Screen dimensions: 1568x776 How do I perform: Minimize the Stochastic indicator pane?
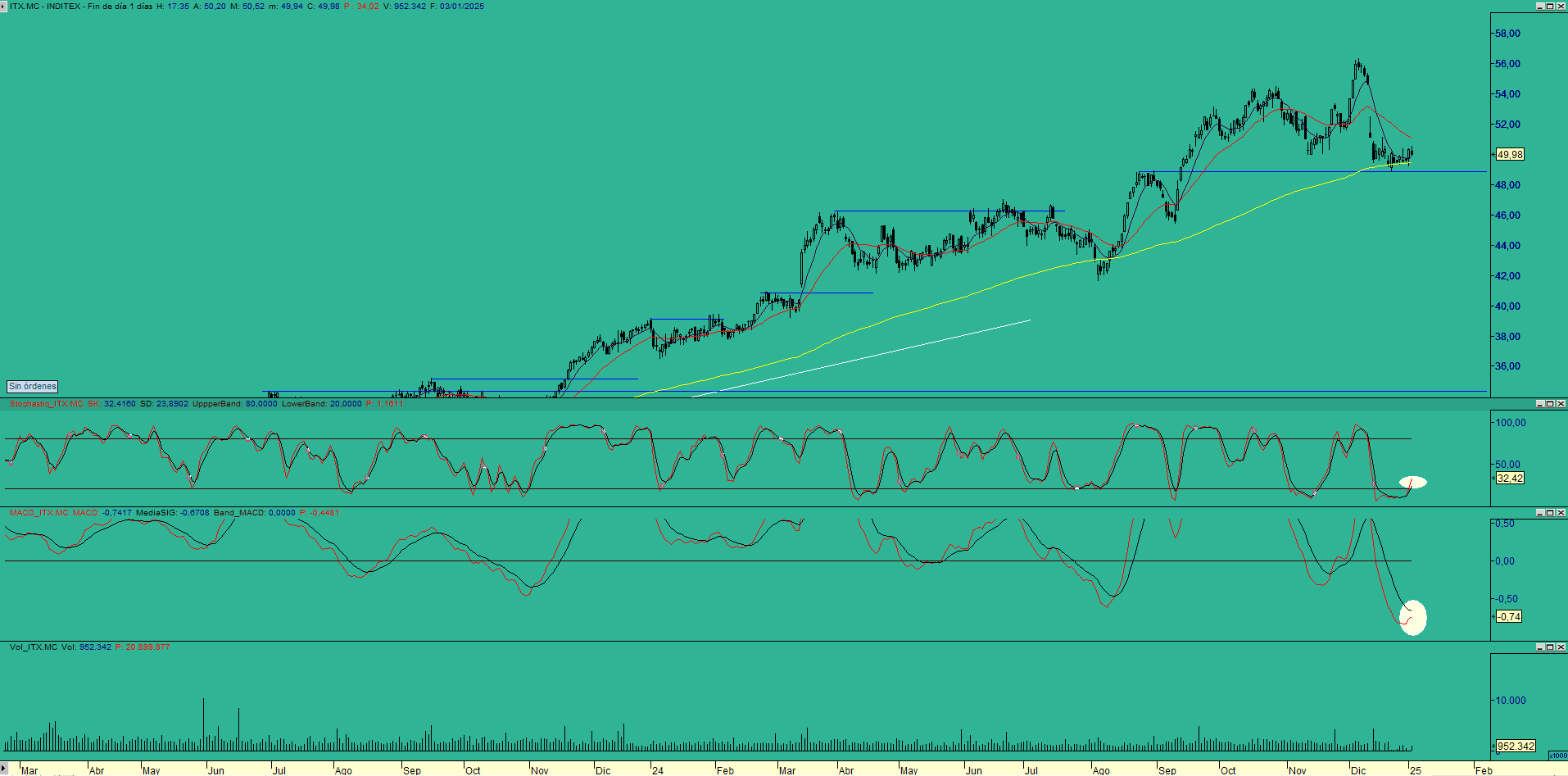(1539, 403)
